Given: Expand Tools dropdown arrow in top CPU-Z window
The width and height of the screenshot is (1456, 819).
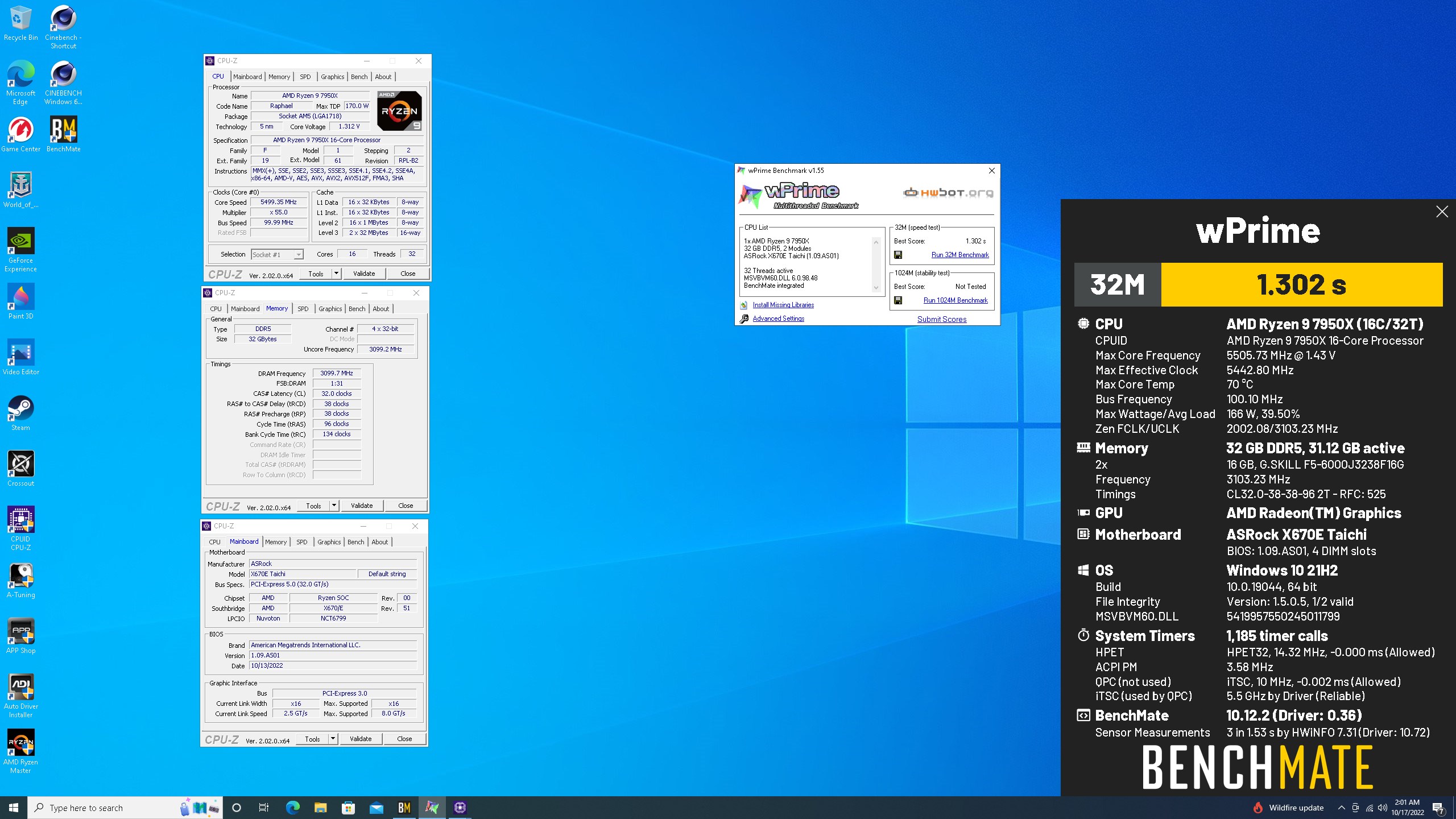Looking at the screenshot, I should tap(336, 274).
